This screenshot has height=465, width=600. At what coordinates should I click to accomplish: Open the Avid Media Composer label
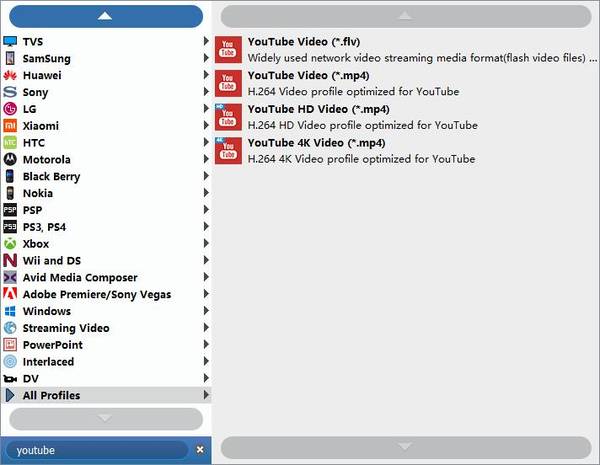click(80, 277)
